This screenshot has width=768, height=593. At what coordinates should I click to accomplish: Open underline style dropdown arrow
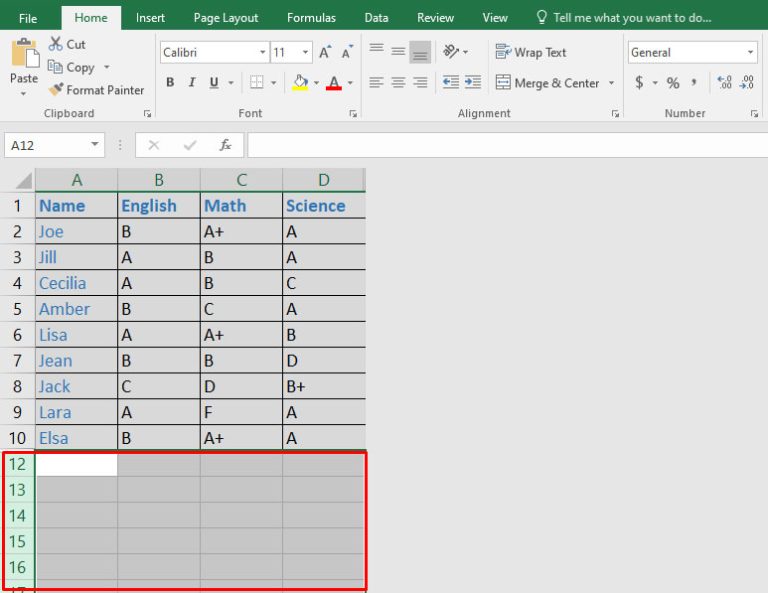231,83
